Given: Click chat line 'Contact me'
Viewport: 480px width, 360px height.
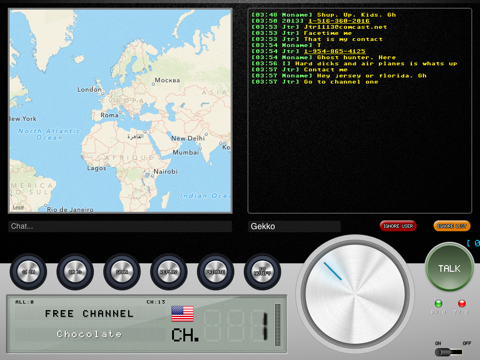Looking at the screenshot, I should (325, 69).
